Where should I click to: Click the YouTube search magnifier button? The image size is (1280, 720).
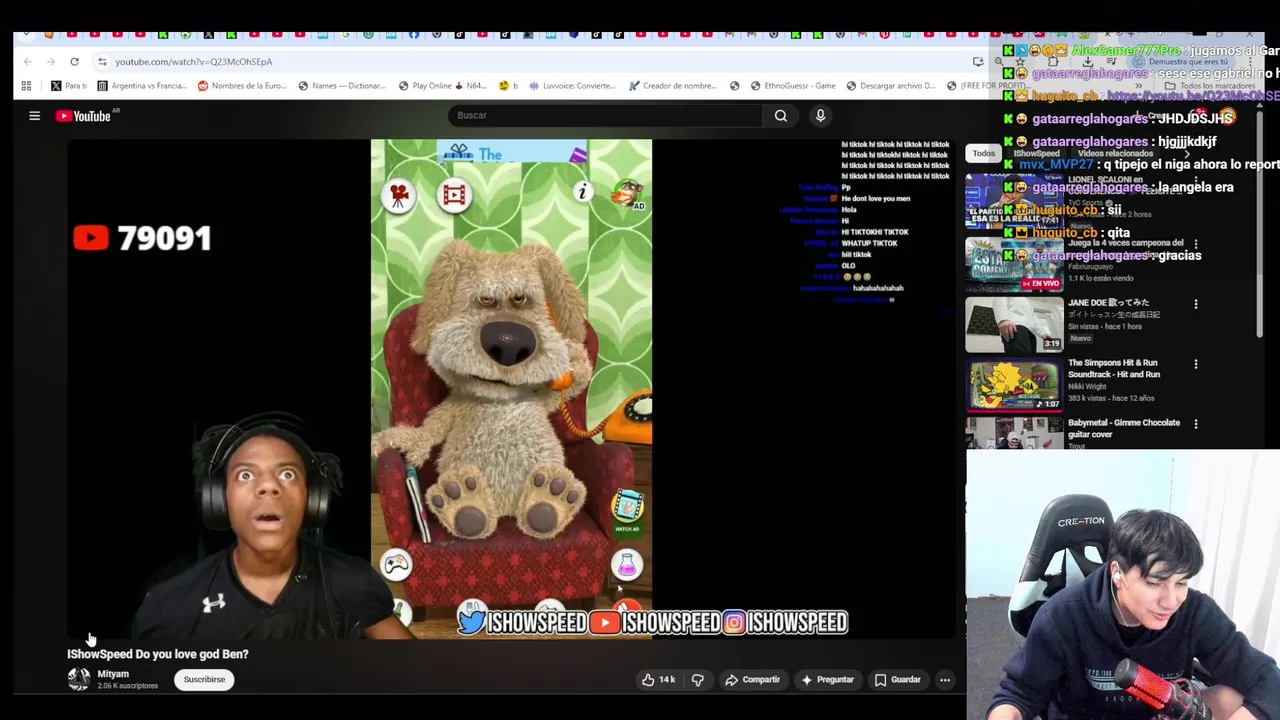click(781, 115)
